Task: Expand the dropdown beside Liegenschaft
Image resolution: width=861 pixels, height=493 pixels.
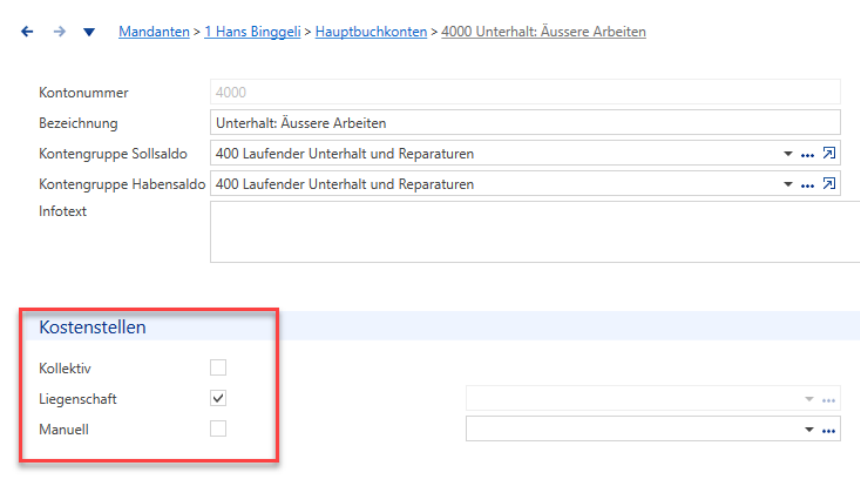Action: point(809,399)
